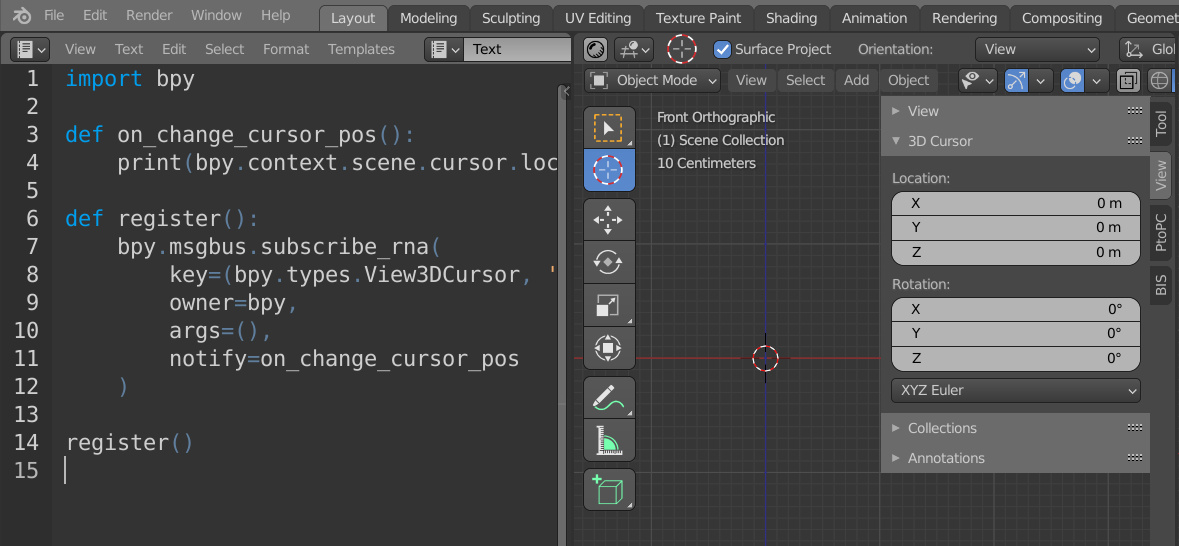The height and width of the screenshot is (546, 1179).
Task: Click the cursor tool icon in tool settings header
Action: click(682, 49)
